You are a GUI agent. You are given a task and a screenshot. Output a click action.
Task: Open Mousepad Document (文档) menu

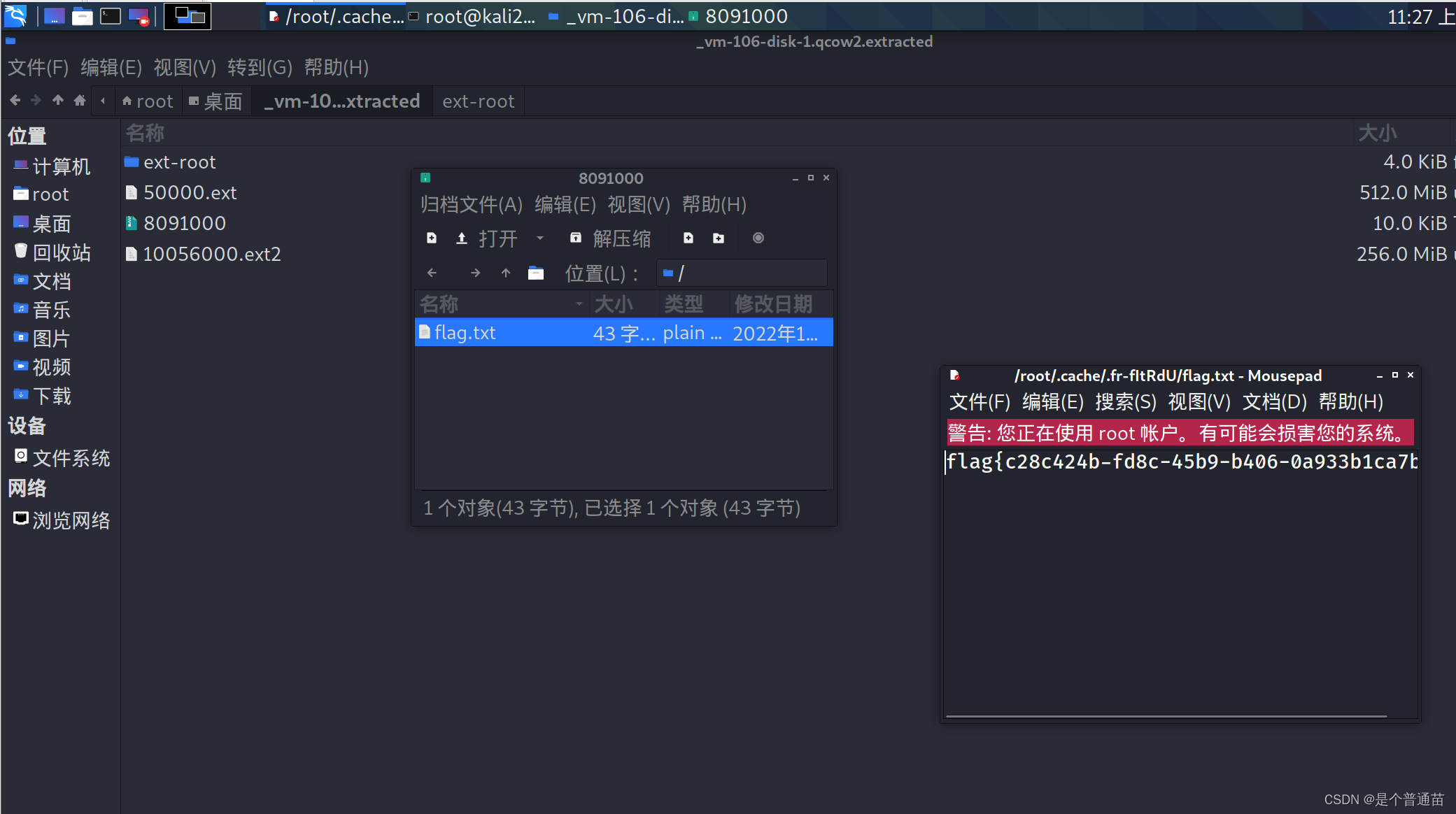pos(1275,402)
